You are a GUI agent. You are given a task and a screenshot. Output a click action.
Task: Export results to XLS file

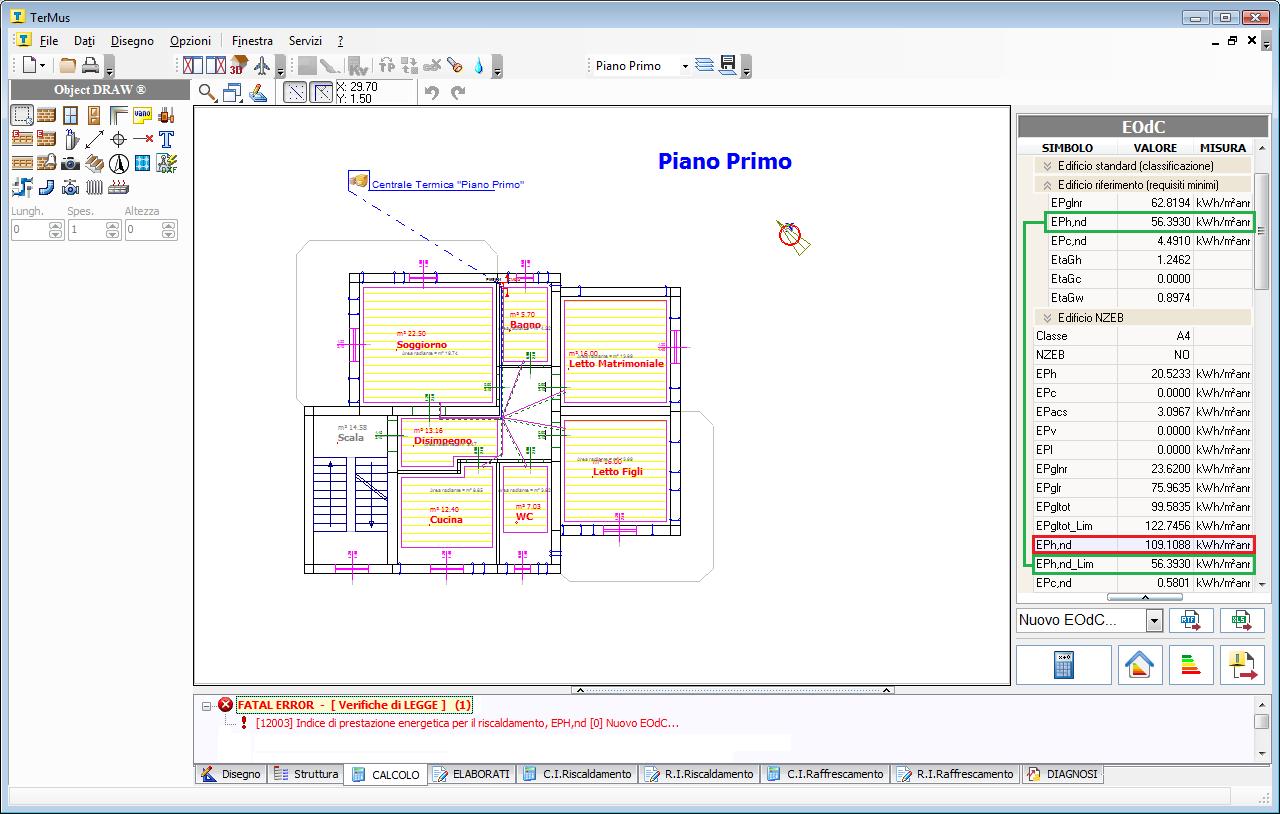click(1242, 620)
